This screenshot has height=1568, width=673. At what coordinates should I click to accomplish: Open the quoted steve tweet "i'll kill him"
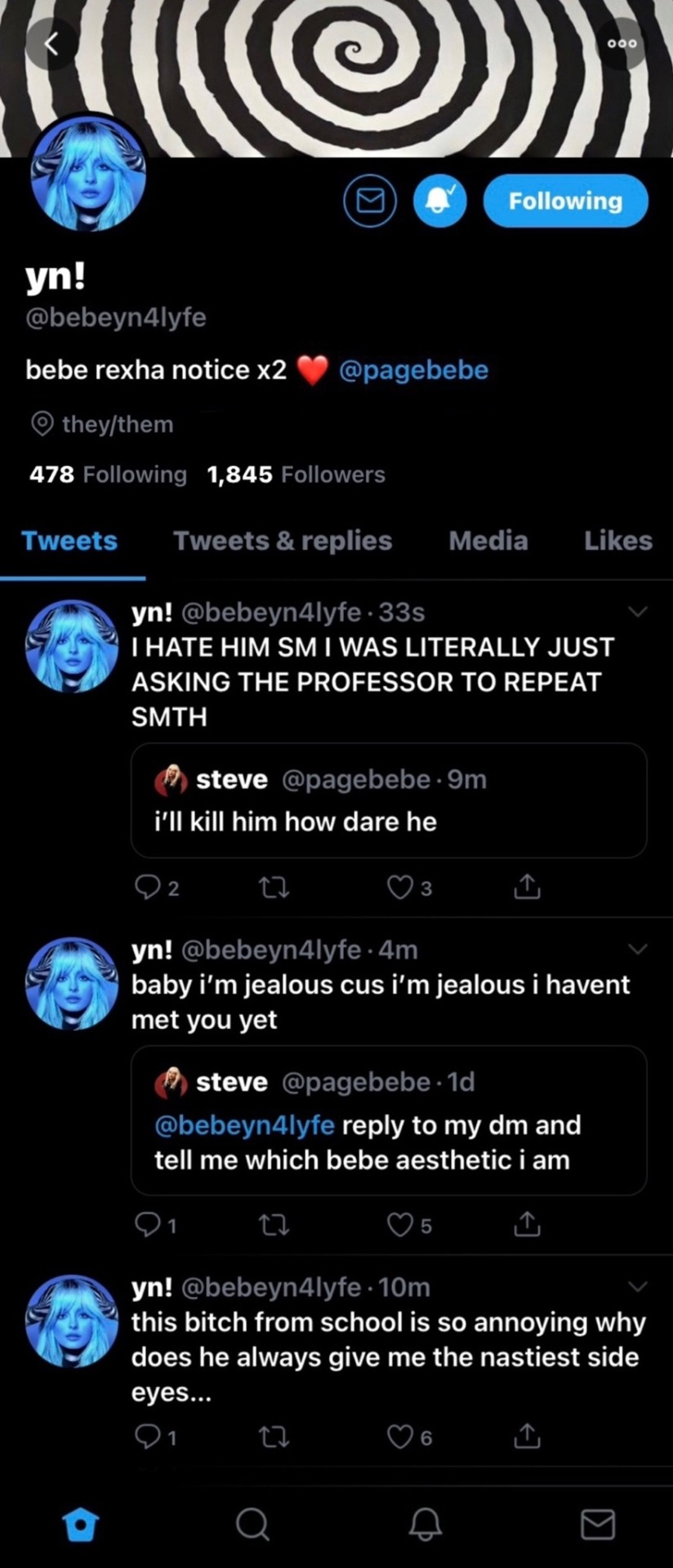[389, 800]
